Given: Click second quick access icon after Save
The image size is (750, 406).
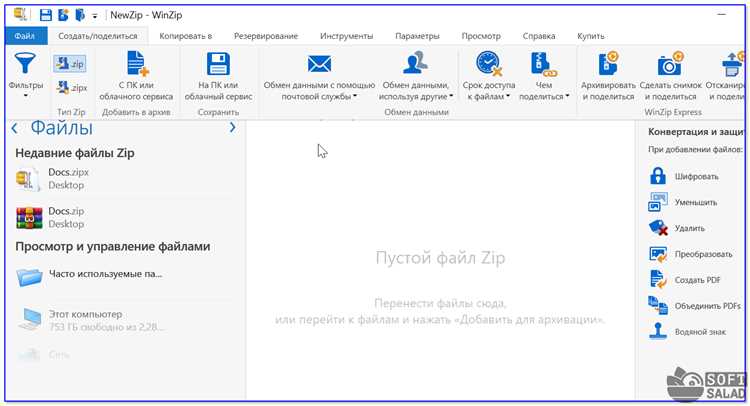Looking at the screenshot, I should tap(63, 15).
